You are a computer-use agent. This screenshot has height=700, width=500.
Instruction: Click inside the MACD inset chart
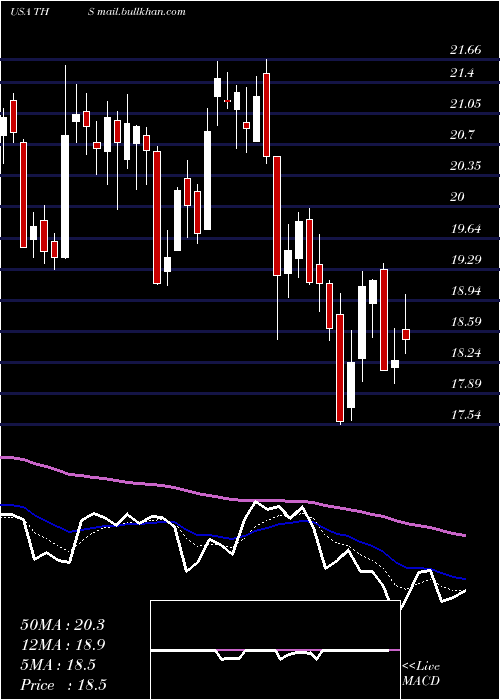[x=275, y=650]
